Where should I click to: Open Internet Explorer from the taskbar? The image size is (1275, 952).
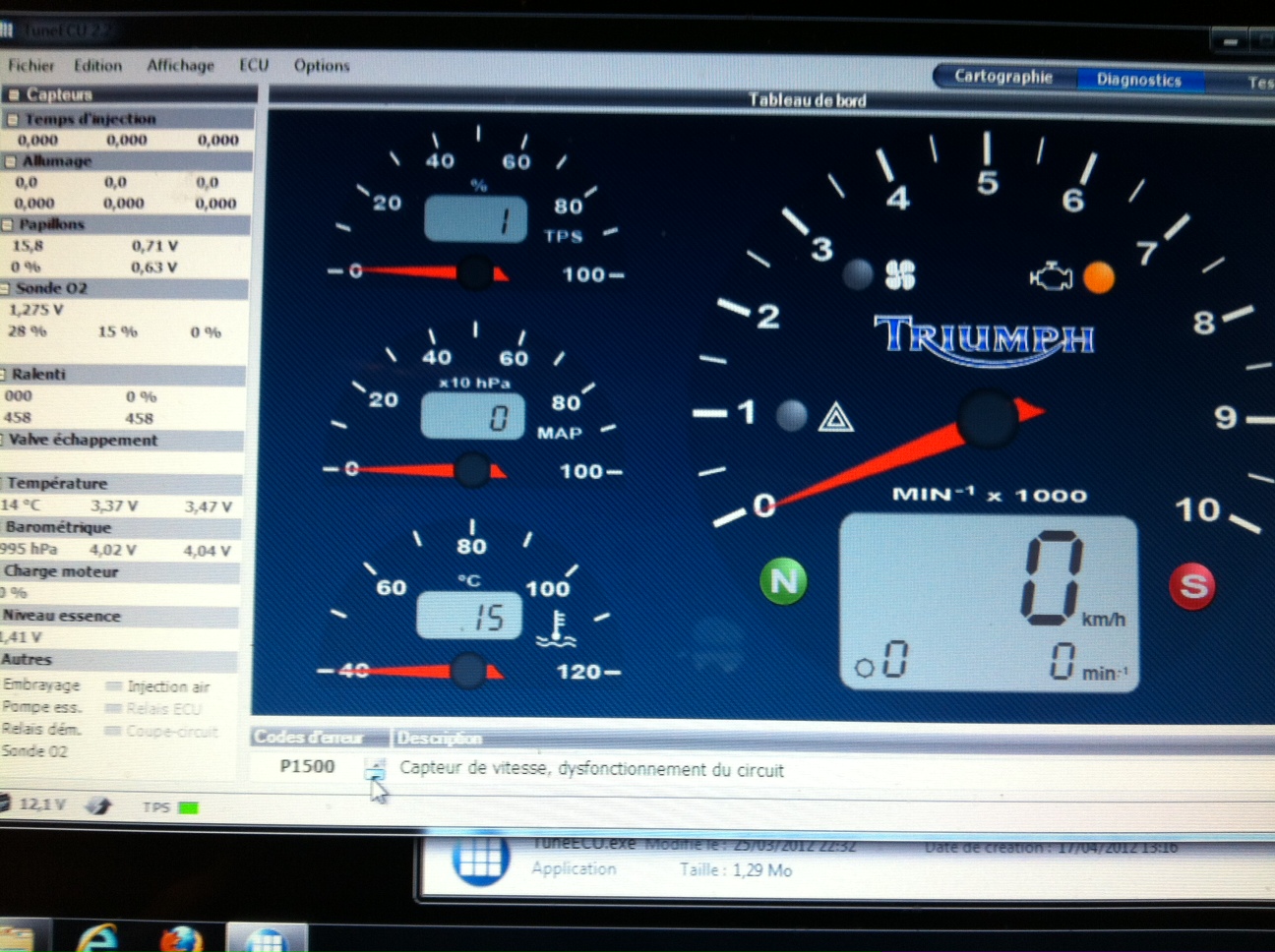[x=97, y=938]
